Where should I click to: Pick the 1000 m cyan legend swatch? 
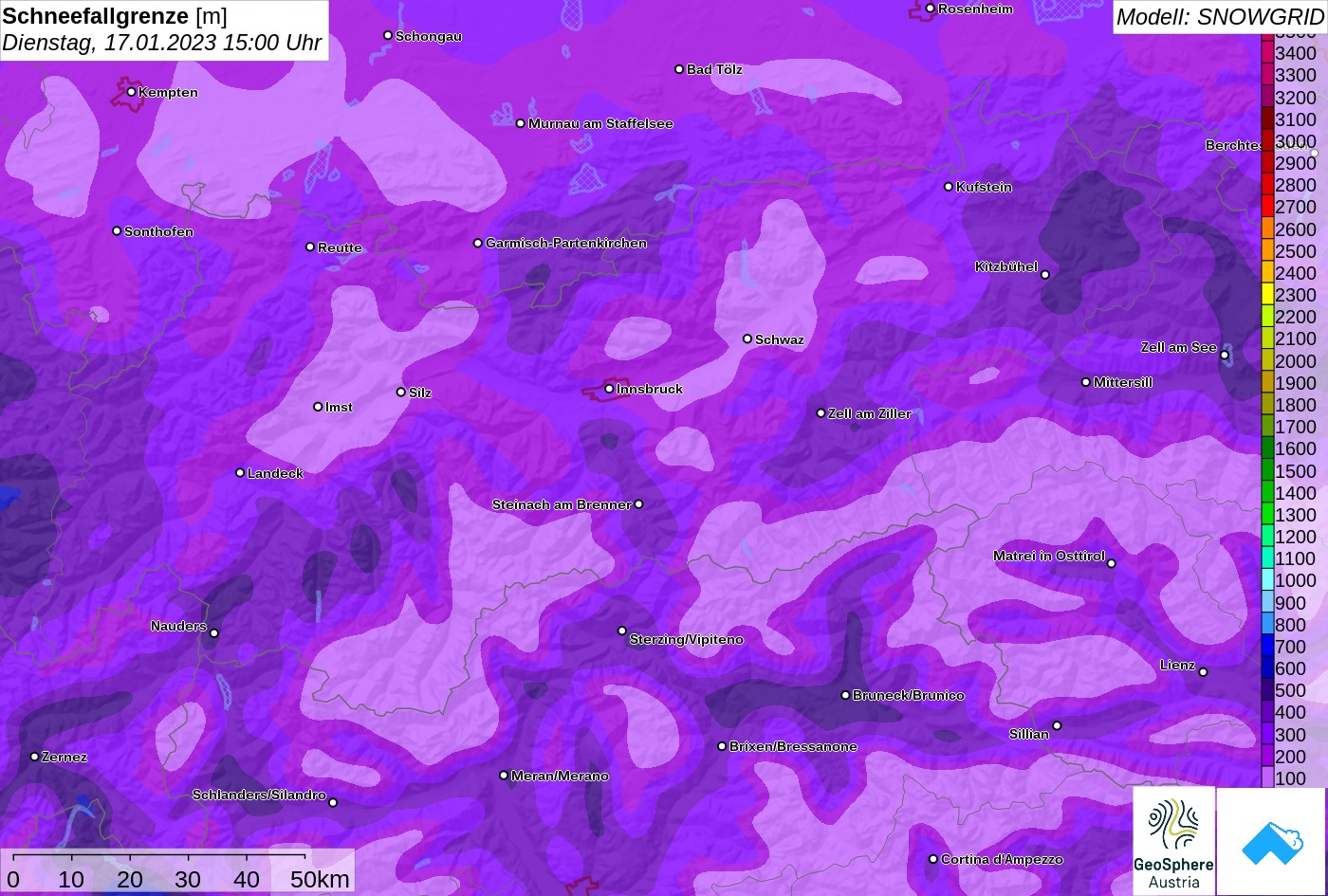pos(1267,580)
